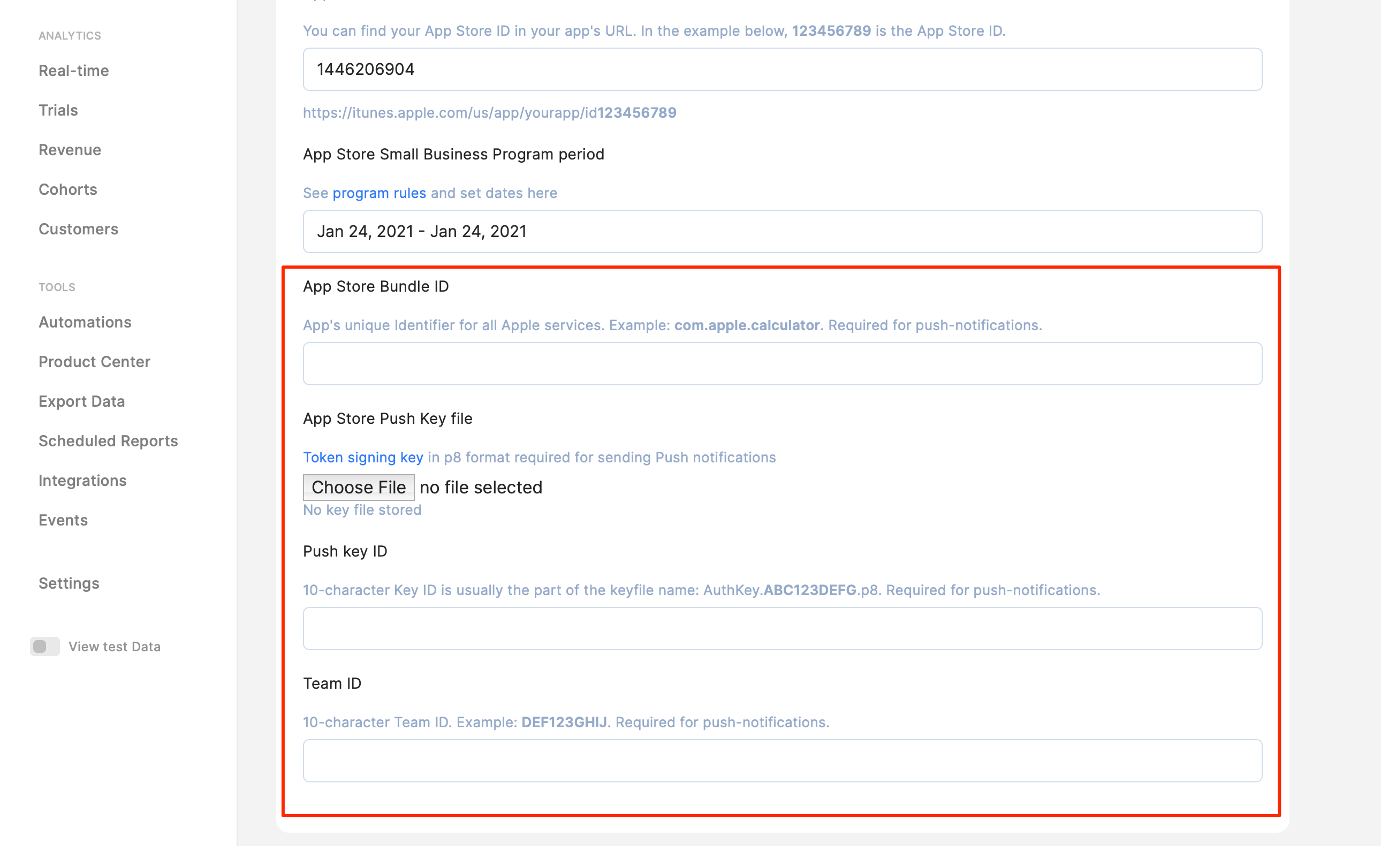Screen dimensions: 1381x868
Task: Click the program rules link
Action: [x=379, y=193]
